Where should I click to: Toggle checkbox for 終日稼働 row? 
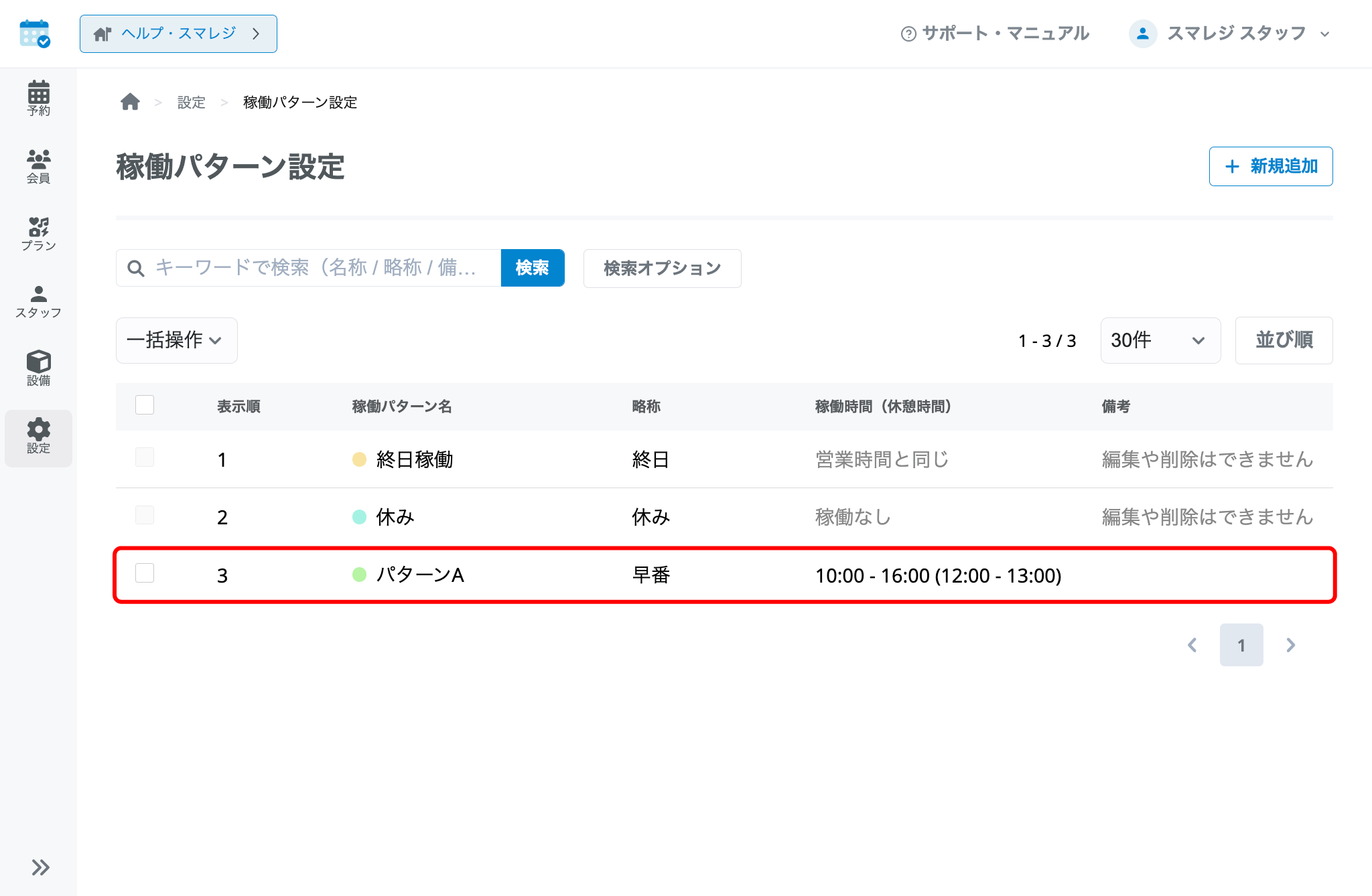(x=145, y=457)
